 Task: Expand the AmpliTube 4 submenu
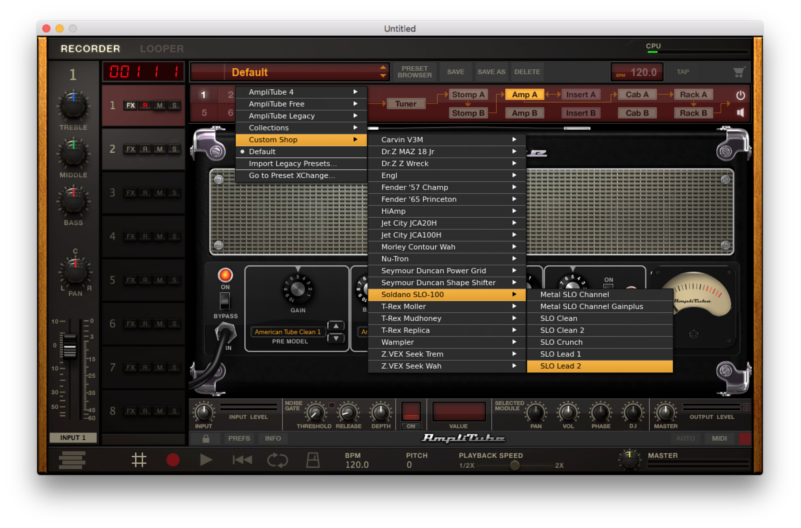(302, 92)
